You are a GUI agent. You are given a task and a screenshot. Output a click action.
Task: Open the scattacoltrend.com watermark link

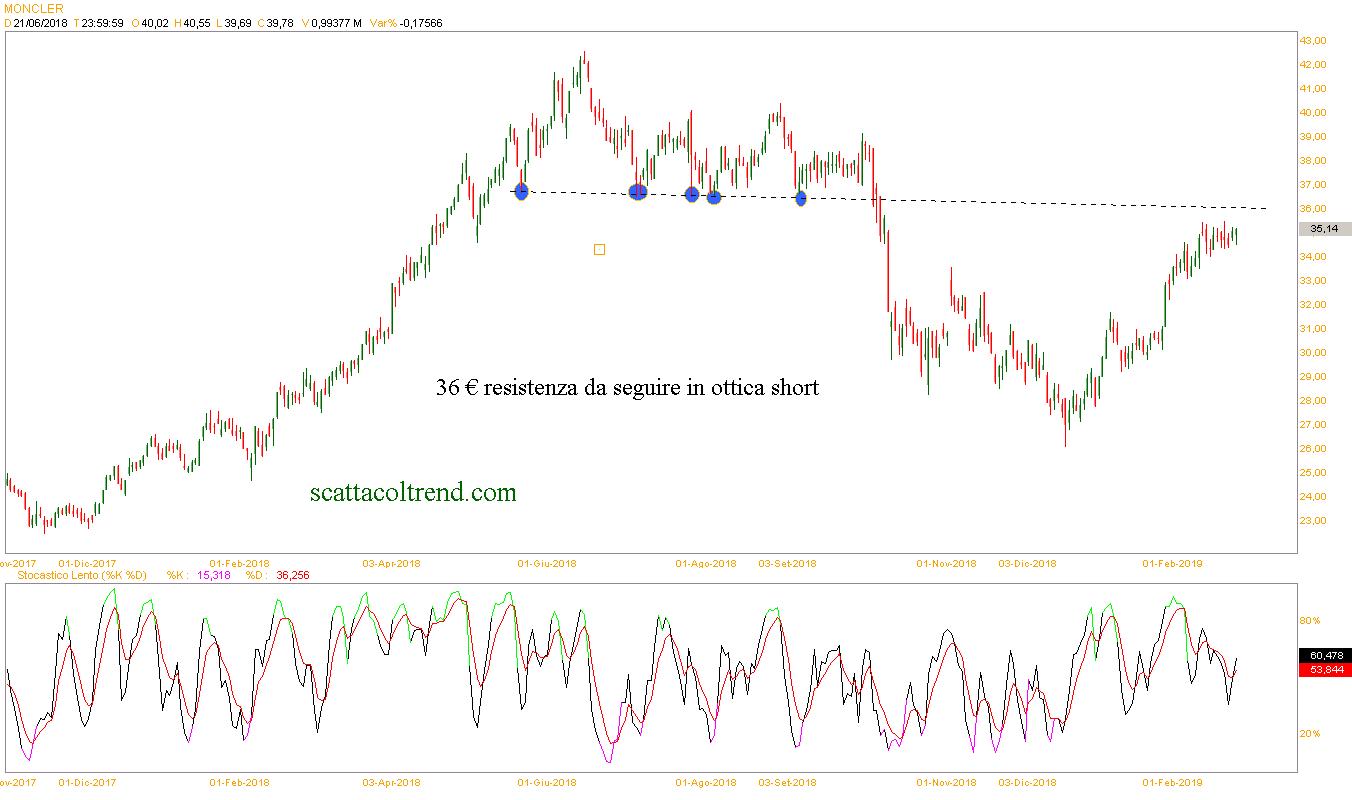point(413,492)
